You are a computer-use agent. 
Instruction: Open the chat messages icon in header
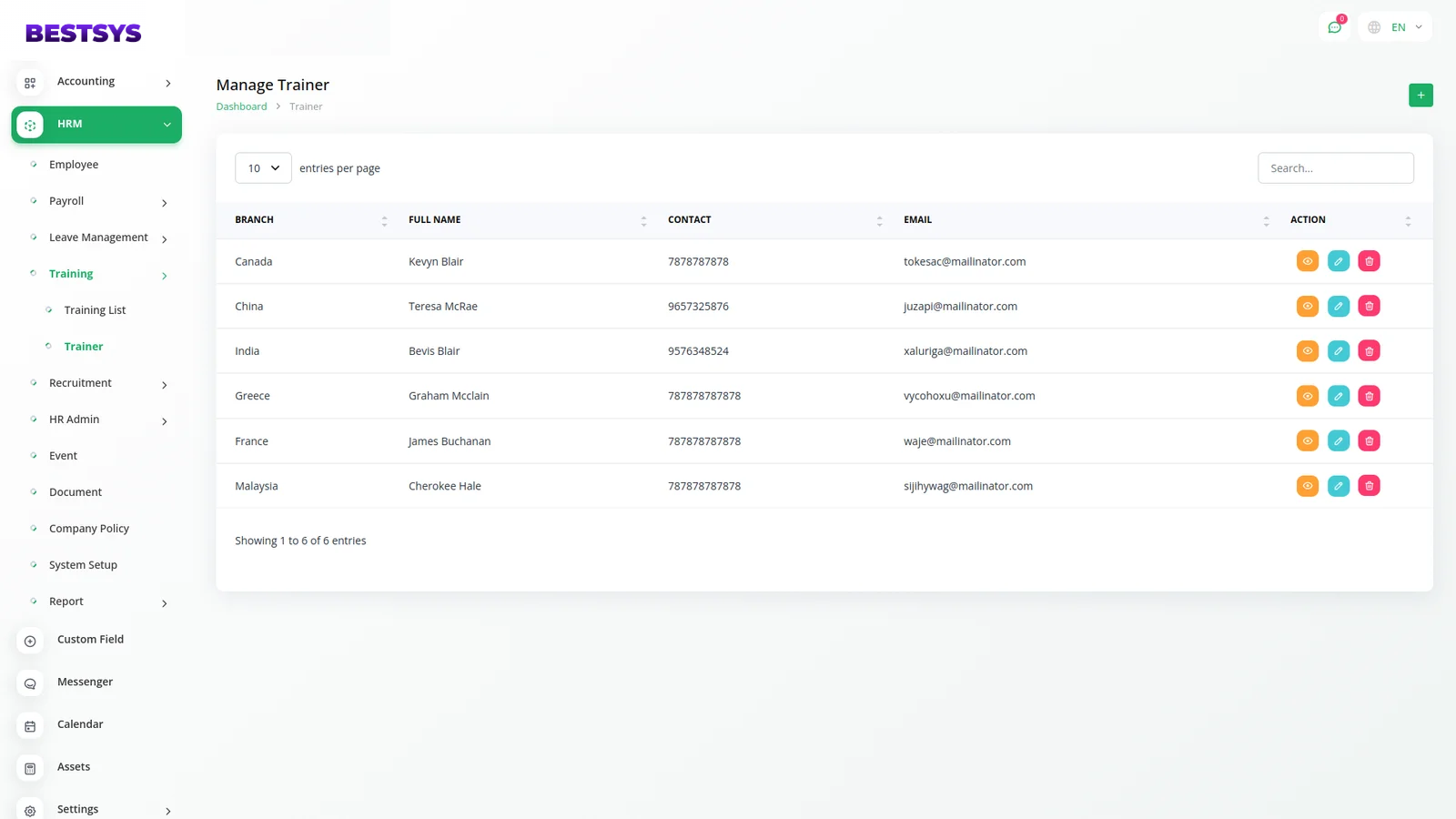[x=1334, y=27]
